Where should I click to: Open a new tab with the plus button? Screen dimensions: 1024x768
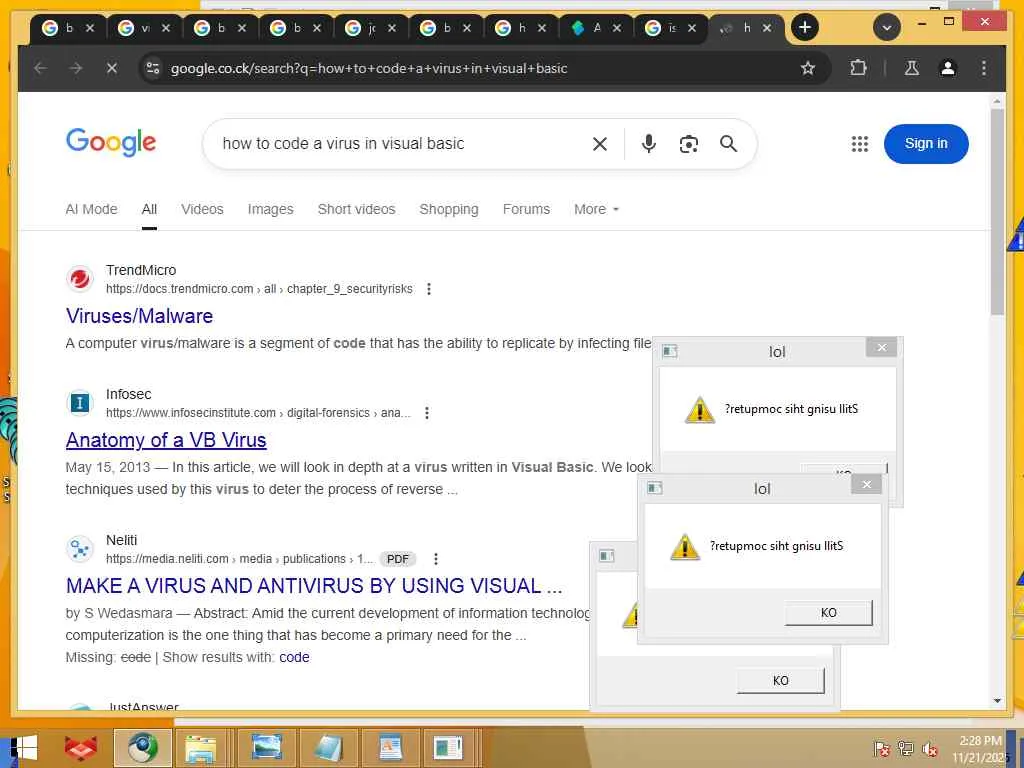click(x=805, y=27)
